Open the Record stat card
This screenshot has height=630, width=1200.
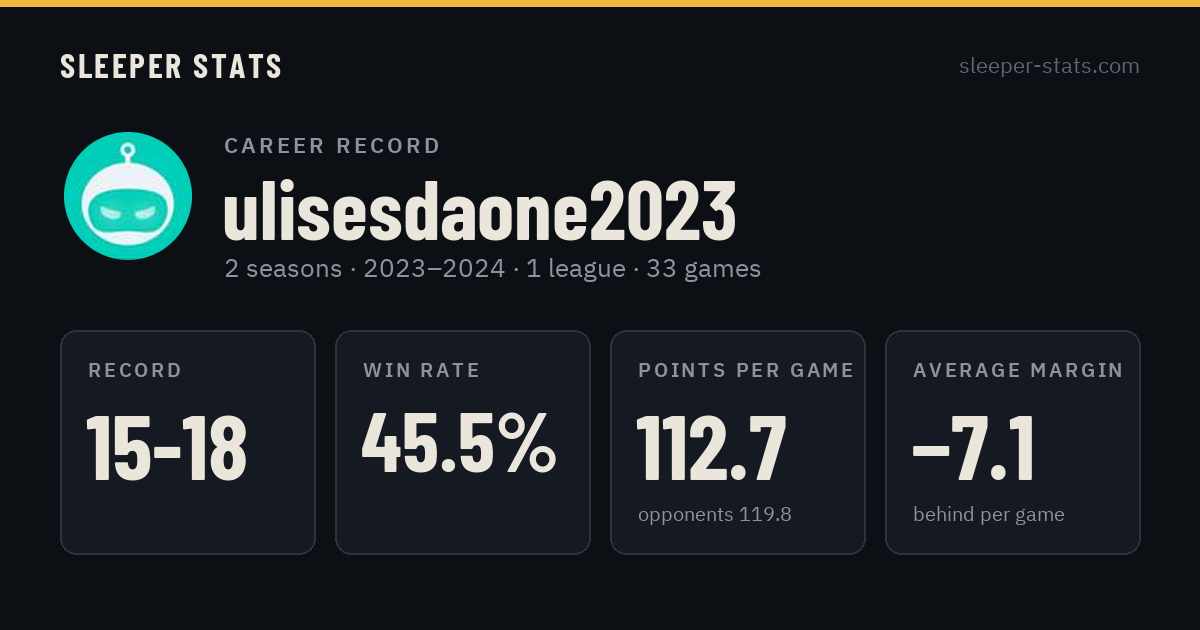(188, 442)
